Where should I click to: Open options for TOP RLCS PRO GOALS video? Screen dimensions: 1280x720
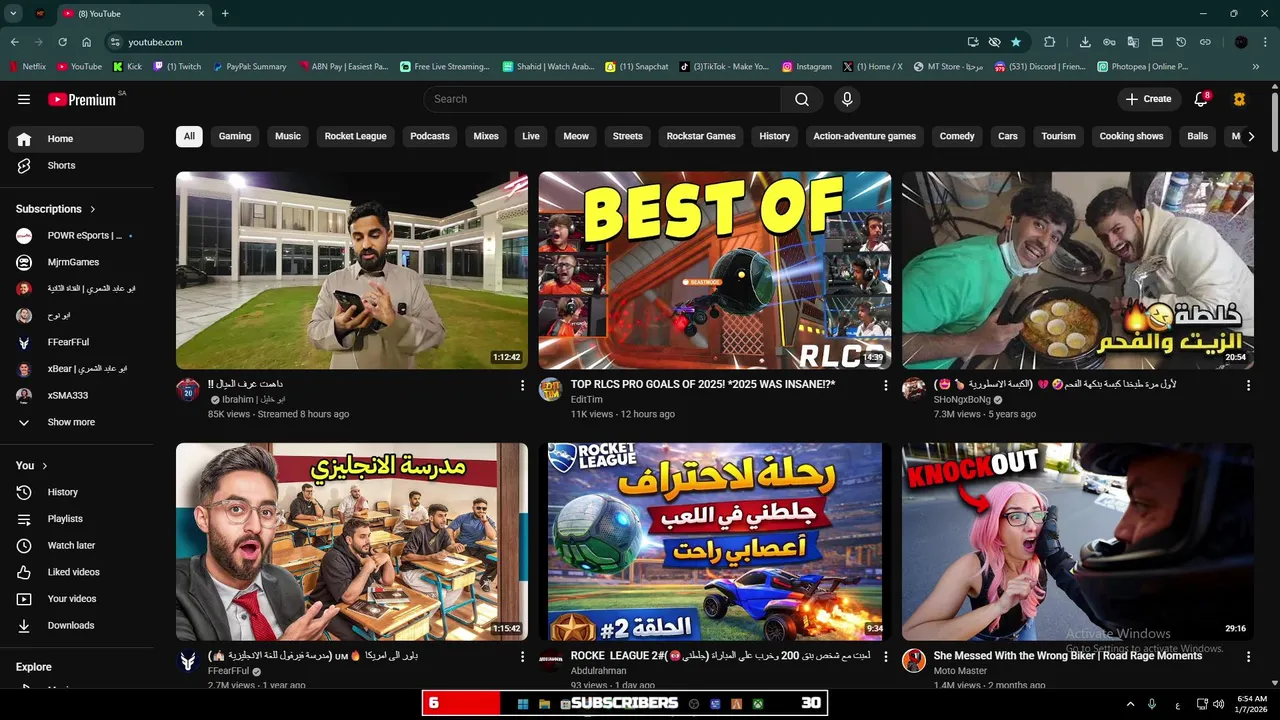coord(885,385)
